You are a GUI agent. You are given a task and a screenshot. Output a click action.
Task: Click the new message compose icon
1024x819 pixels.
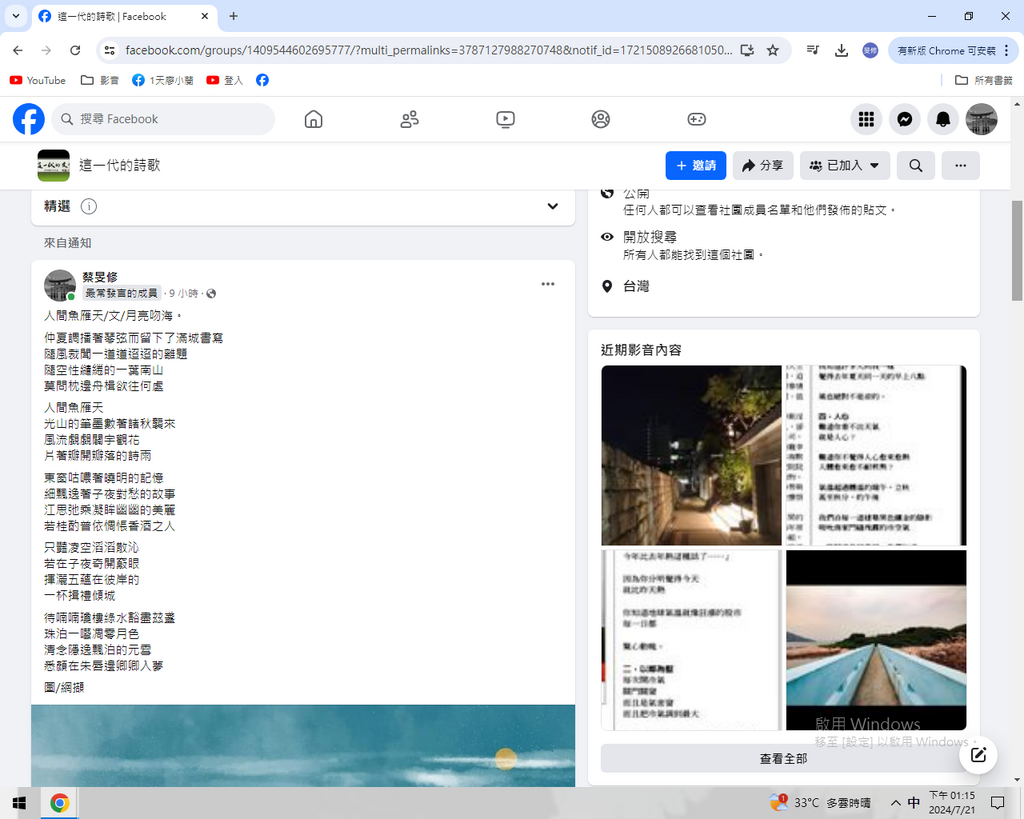coord(979,755)
